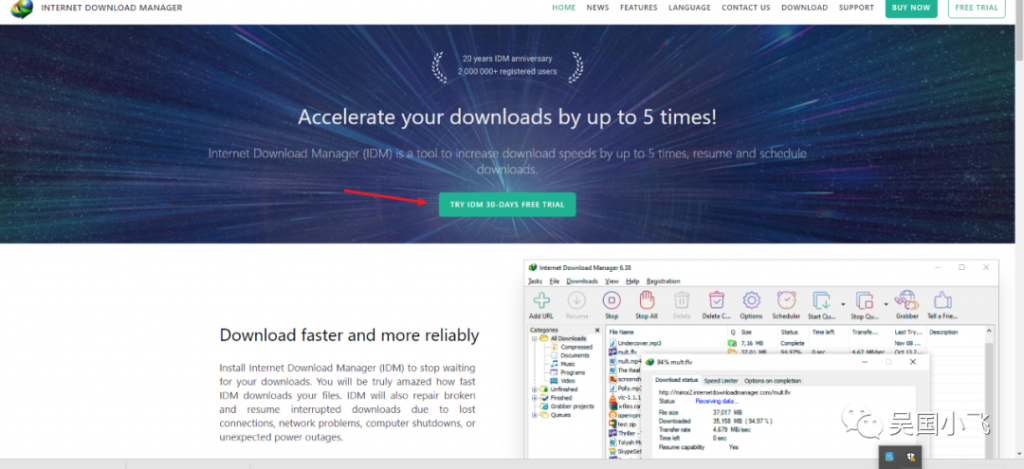Screen dimensions: 1024x469
Task: Open the Grabber toolbar icon
Action: click(907, 301)
